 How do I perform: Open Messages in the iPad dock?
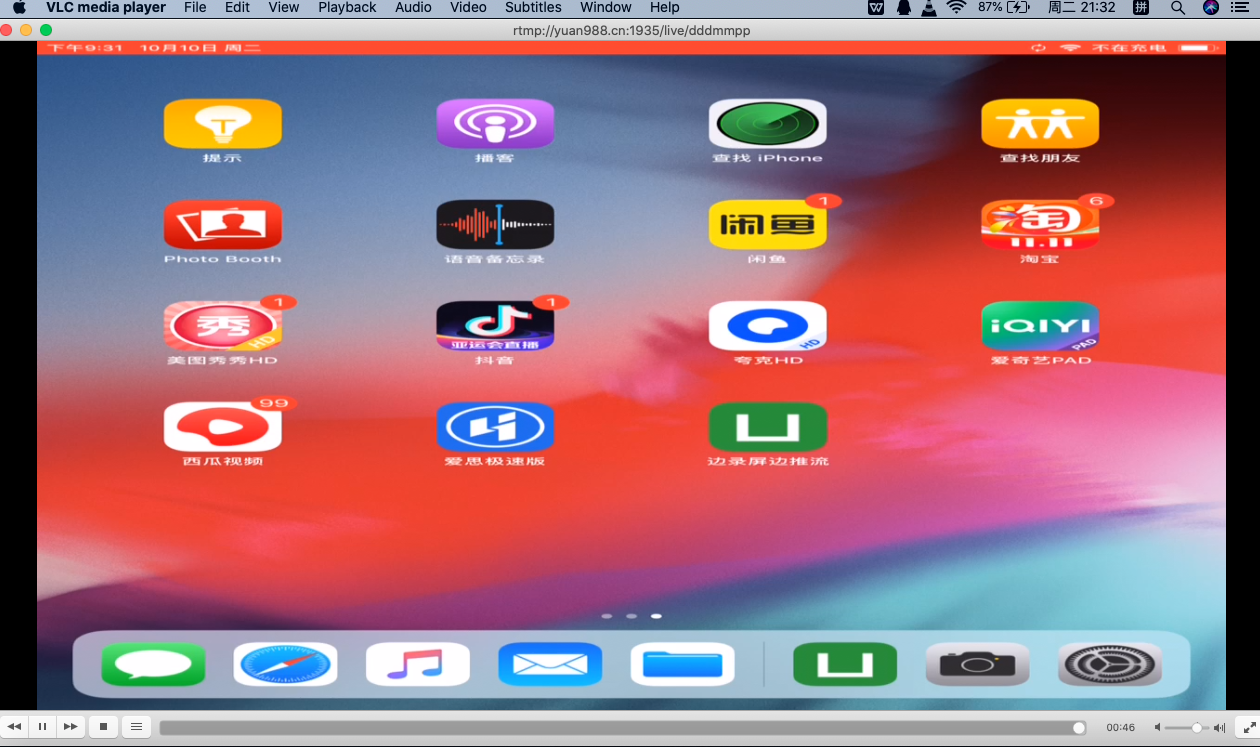(x=153, y=664)
